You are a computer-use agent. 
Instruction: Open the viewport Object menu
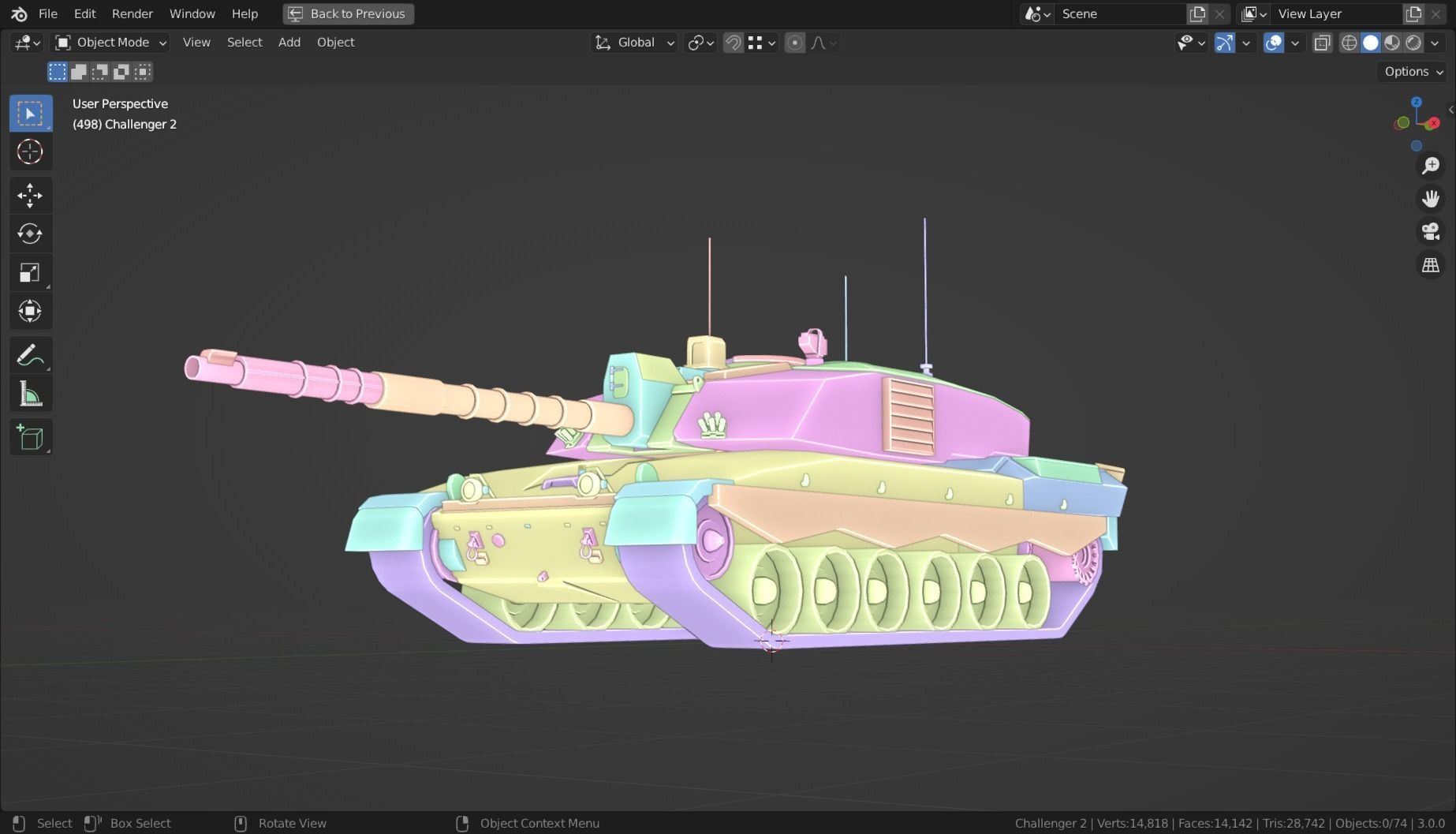click(x=336, y=43)
